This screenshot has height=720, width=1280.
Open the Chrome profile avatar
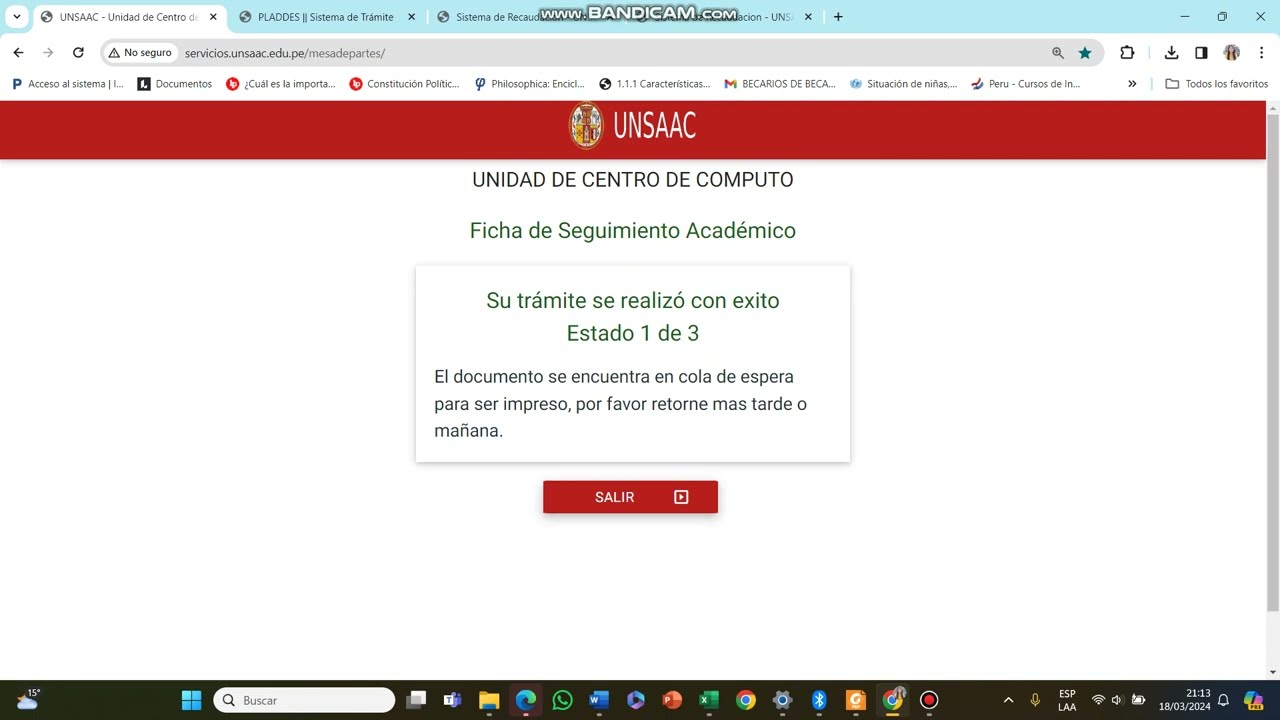[x=1232, y=53]
